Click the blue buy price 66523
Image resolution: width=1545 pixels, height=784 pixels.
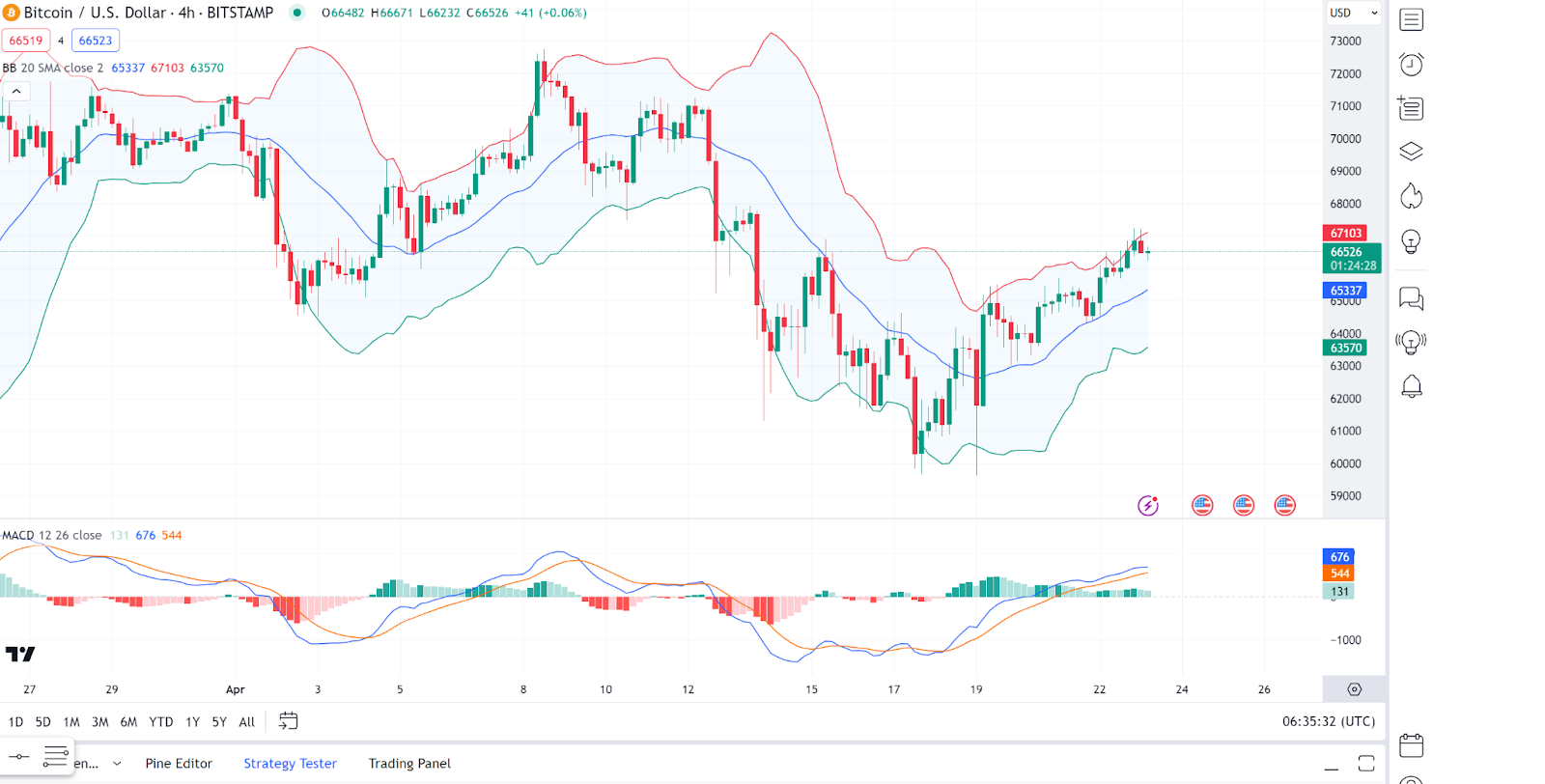click(x=96, y=41)
